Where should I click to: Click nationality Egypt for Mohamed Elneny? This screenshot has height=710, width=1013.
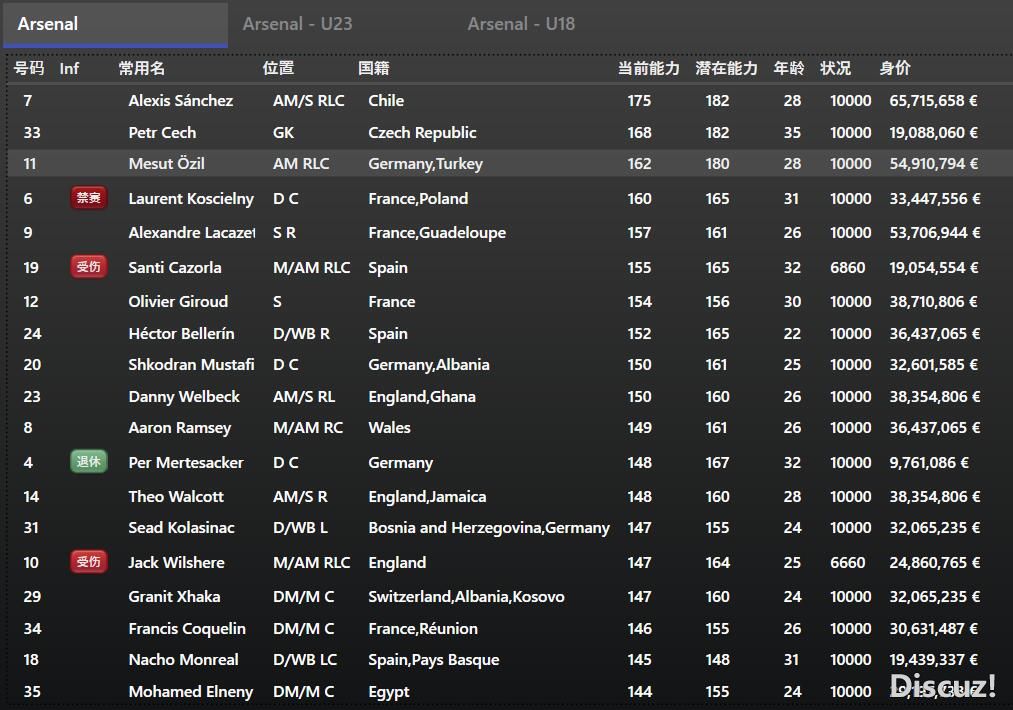click(x=389, y=693)
